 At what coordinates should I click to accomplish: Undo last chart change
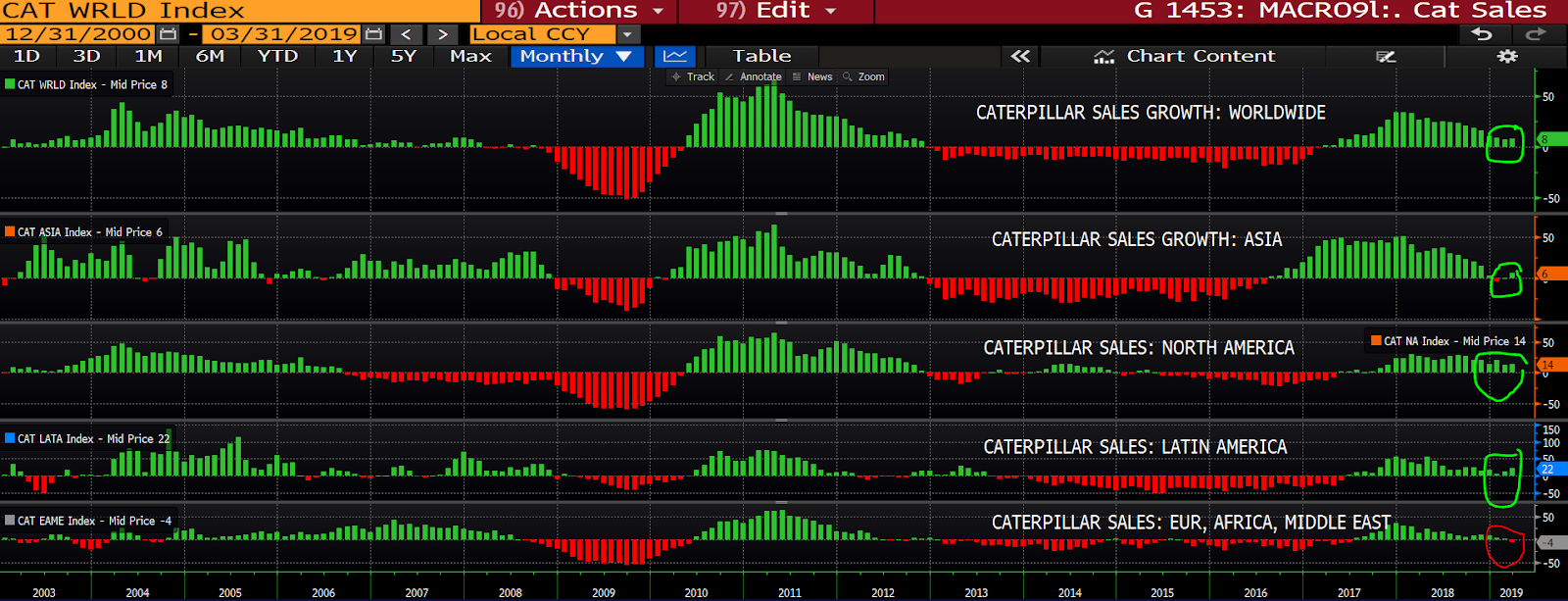1482,34
